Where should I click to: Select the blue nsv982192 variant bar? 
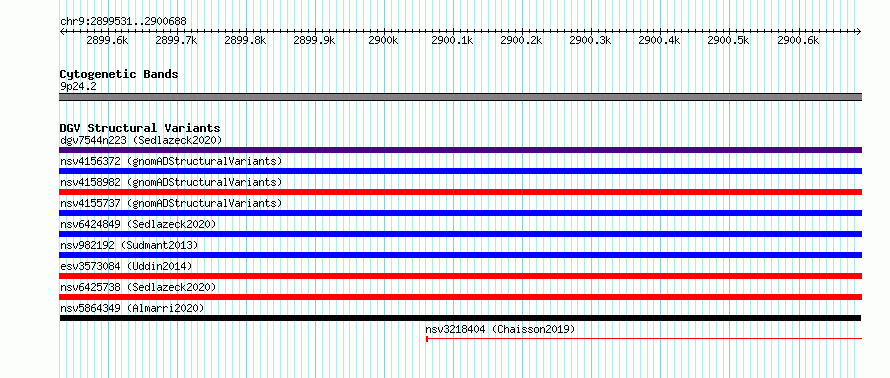[460, 255]
